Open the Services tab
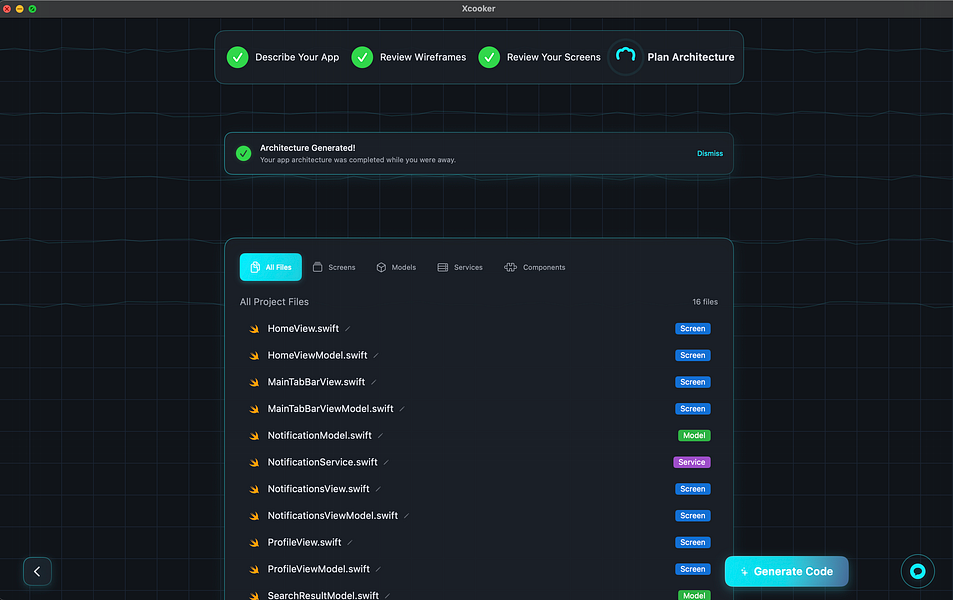This screenshot has height=600, width=953. (x=459, y=267)
